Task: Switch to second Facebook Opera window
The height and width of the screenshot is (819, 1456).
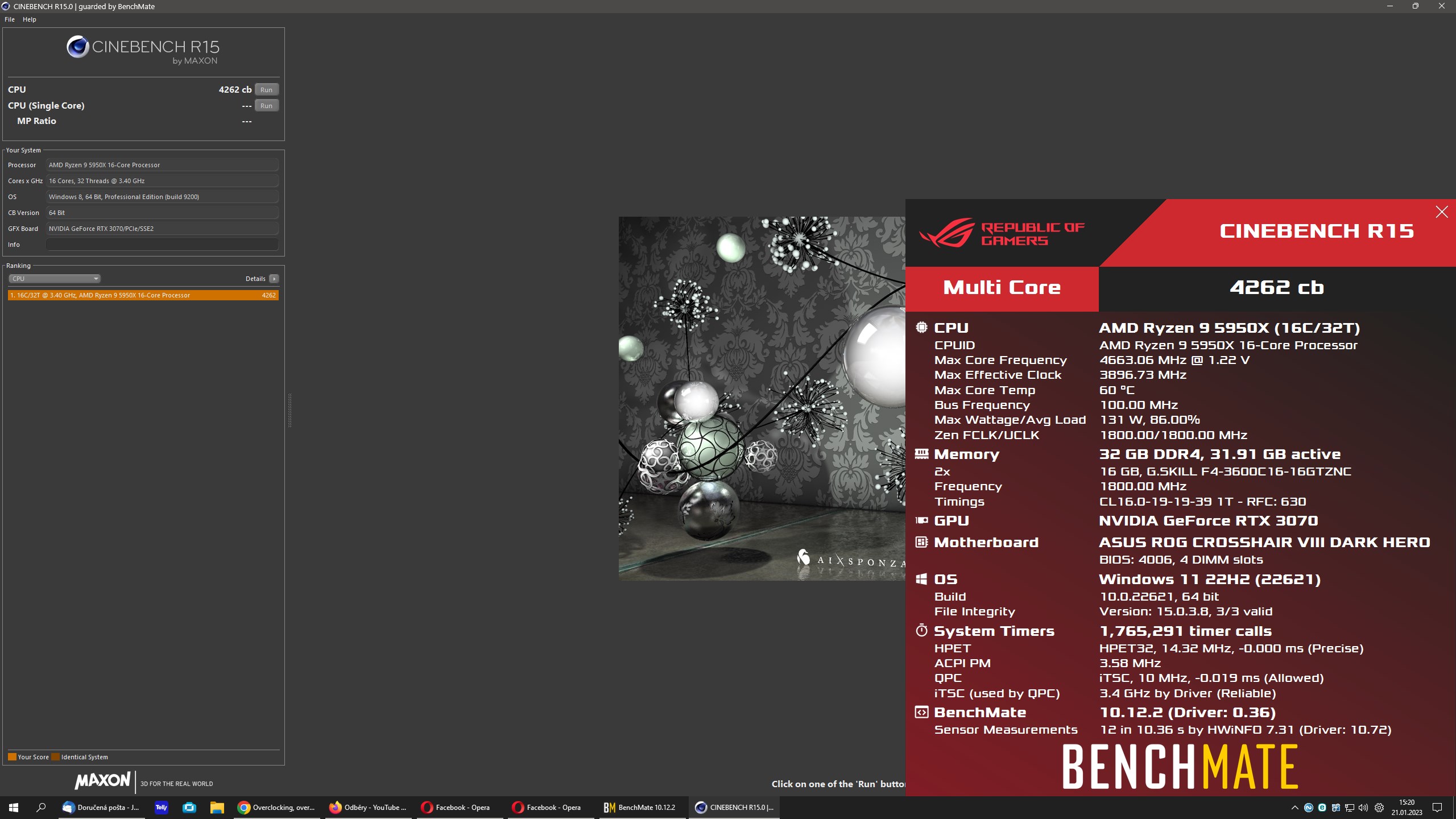Action: [551, 807]
